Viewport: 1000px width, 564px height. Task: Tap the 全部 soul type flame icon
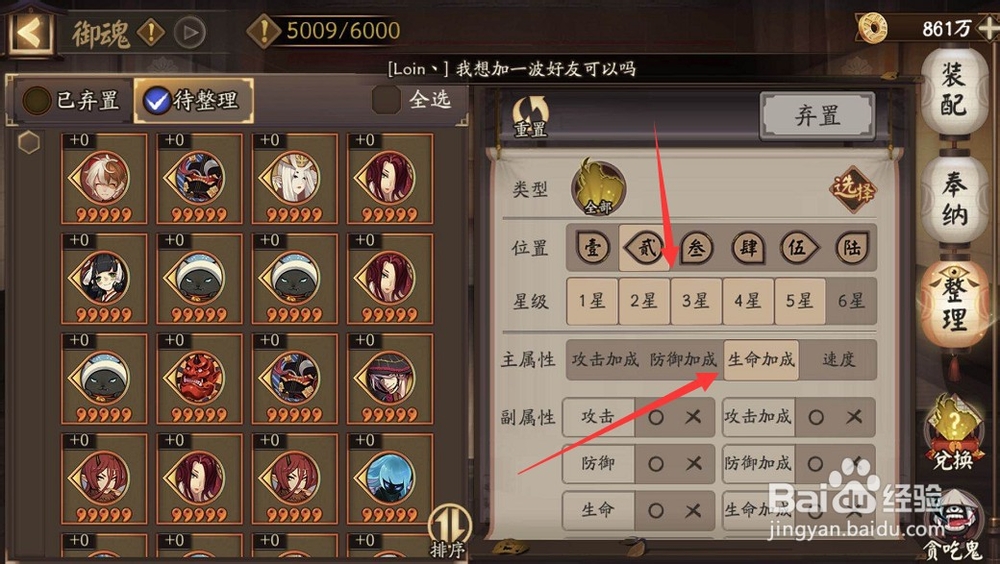point(598,188)
